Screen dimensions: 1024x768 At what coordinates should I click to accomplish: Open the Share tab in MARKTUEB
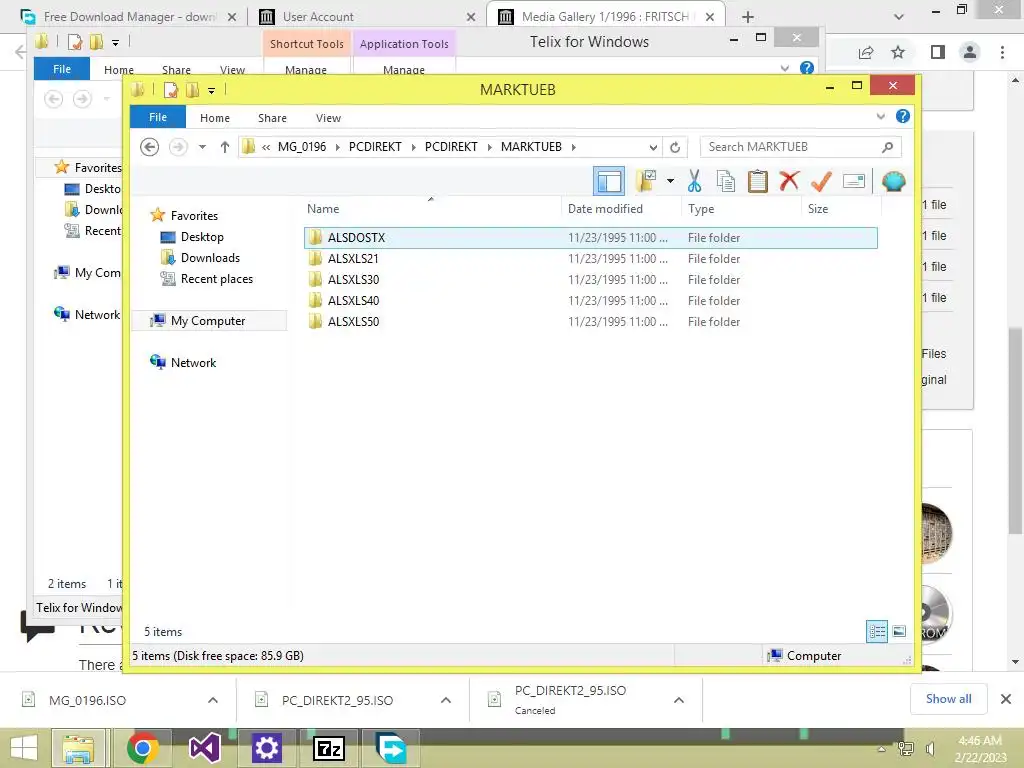click(x=272, y=118)
